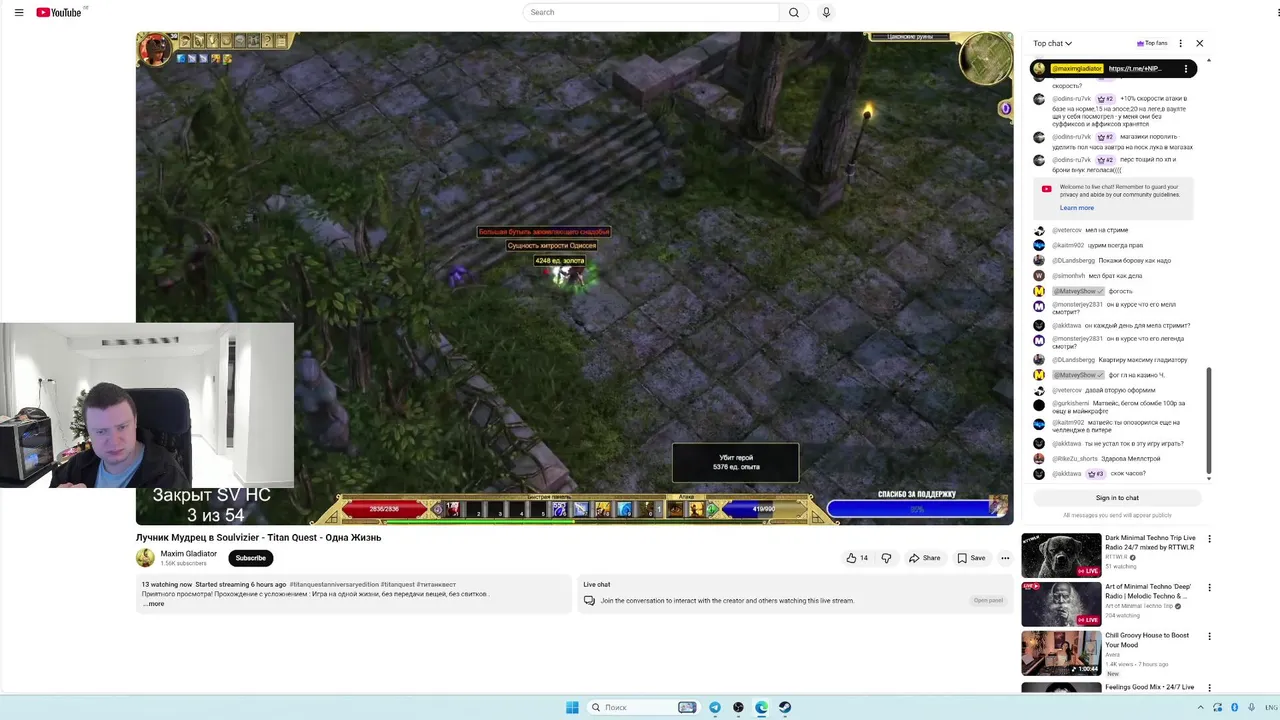The image size is (1280, 720).
Task: Click the taskbar search box Поиск
Action: pyautogui.click(x=643, y=707)
